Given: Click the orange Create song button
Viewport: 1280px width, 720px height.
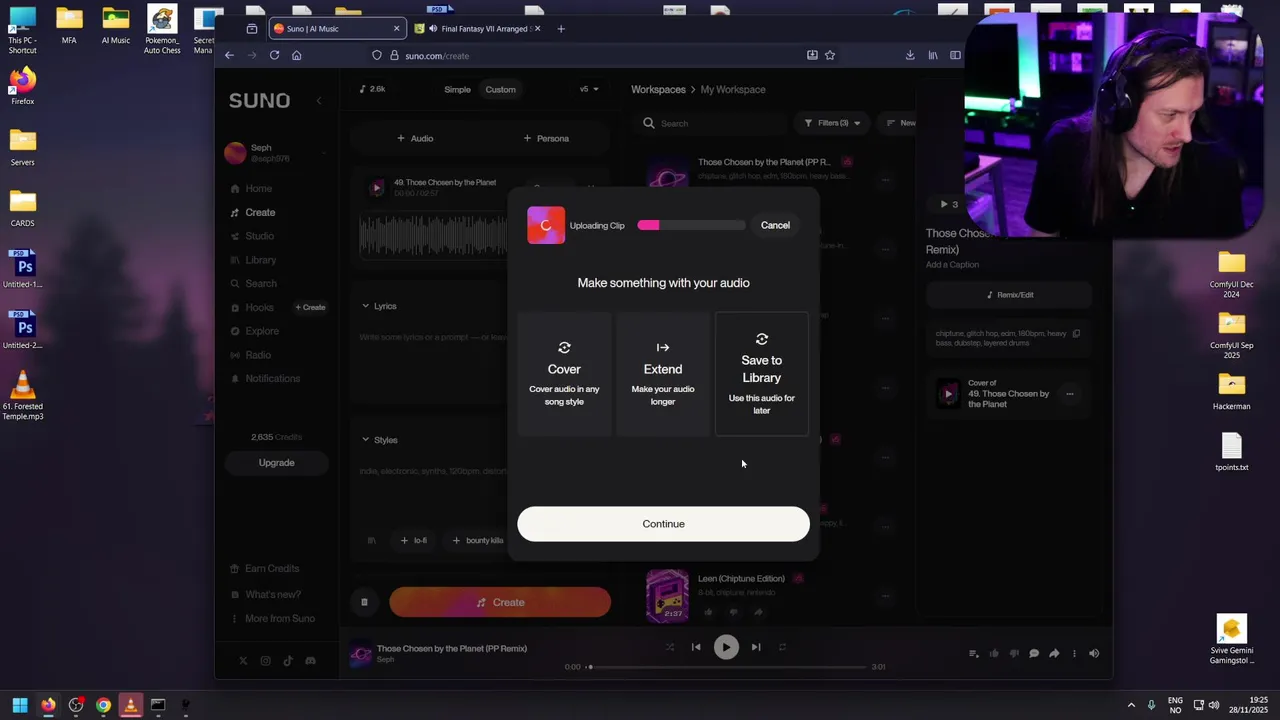Looking at the screenshot, I should click(500, 602).
